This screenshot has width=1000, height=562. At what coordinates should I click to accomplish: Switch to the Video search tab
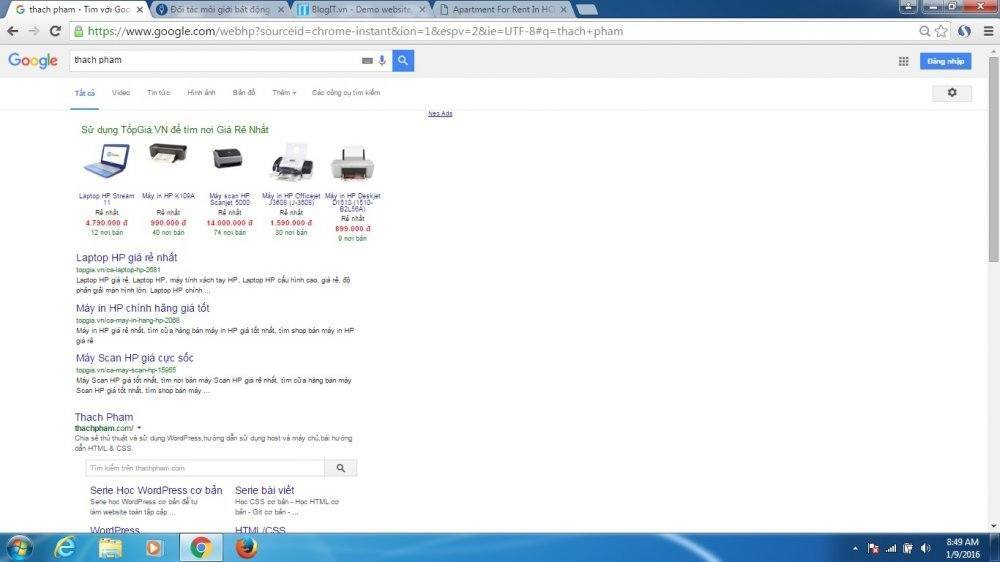tap(121, 92)
